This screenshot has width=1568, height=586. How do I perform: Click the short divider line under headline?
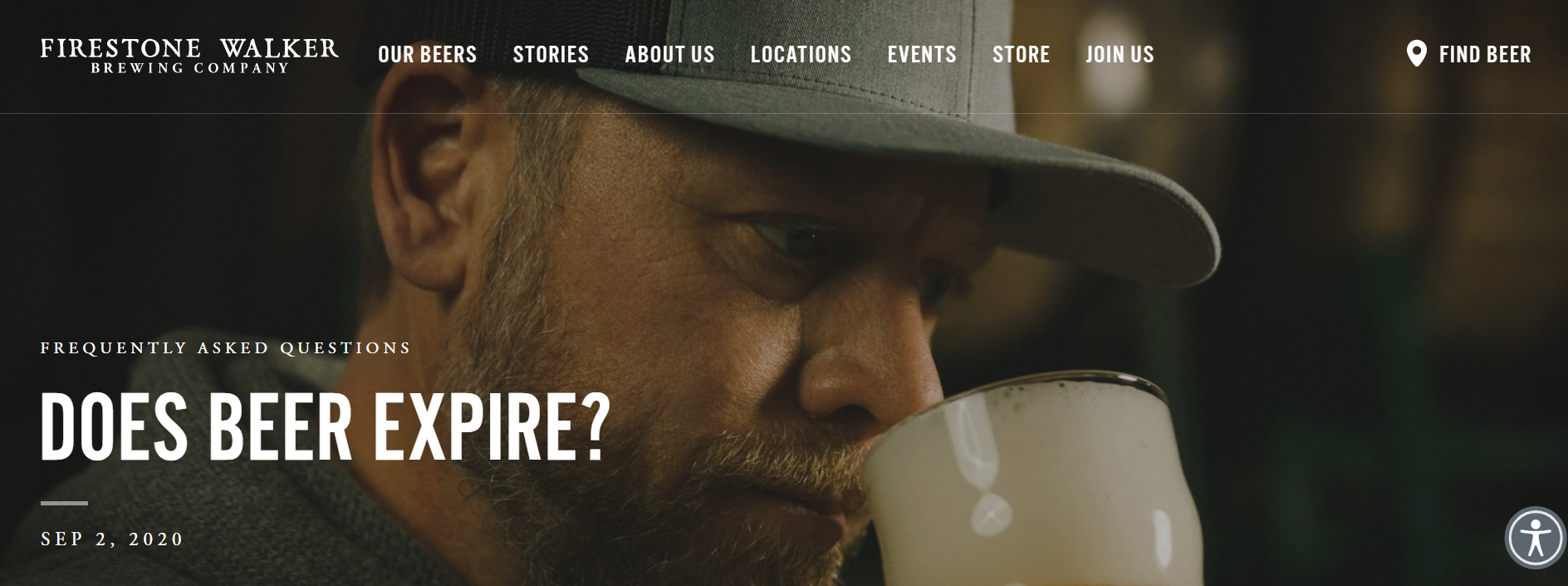(64, 503)
